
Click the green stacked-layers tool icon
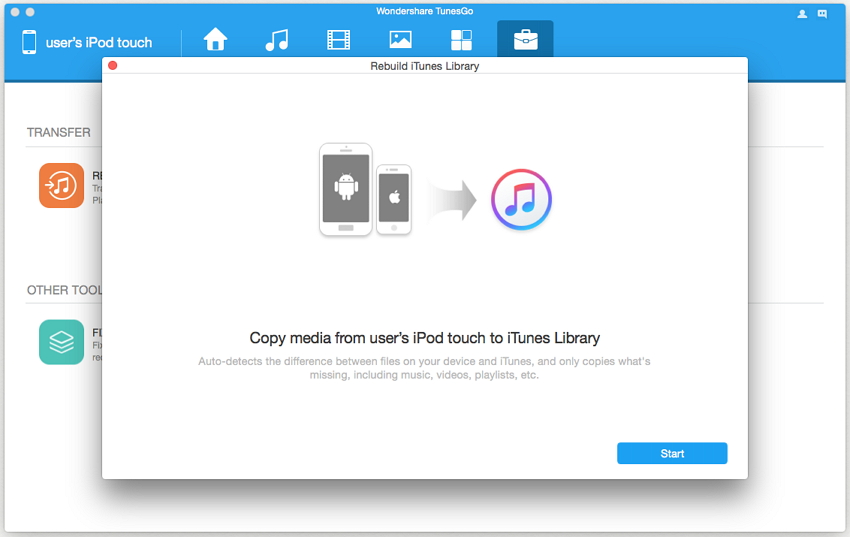[x=61, y=342]
